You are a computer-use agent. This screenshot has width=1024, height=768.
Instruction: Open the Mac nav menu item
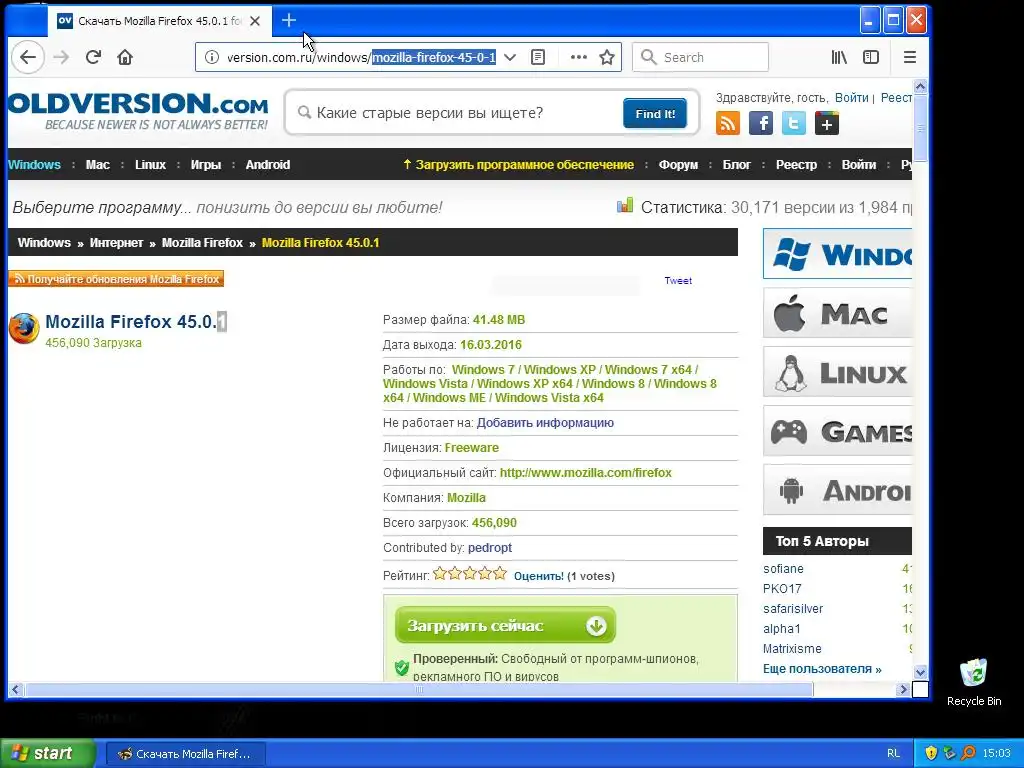point(97,165)
